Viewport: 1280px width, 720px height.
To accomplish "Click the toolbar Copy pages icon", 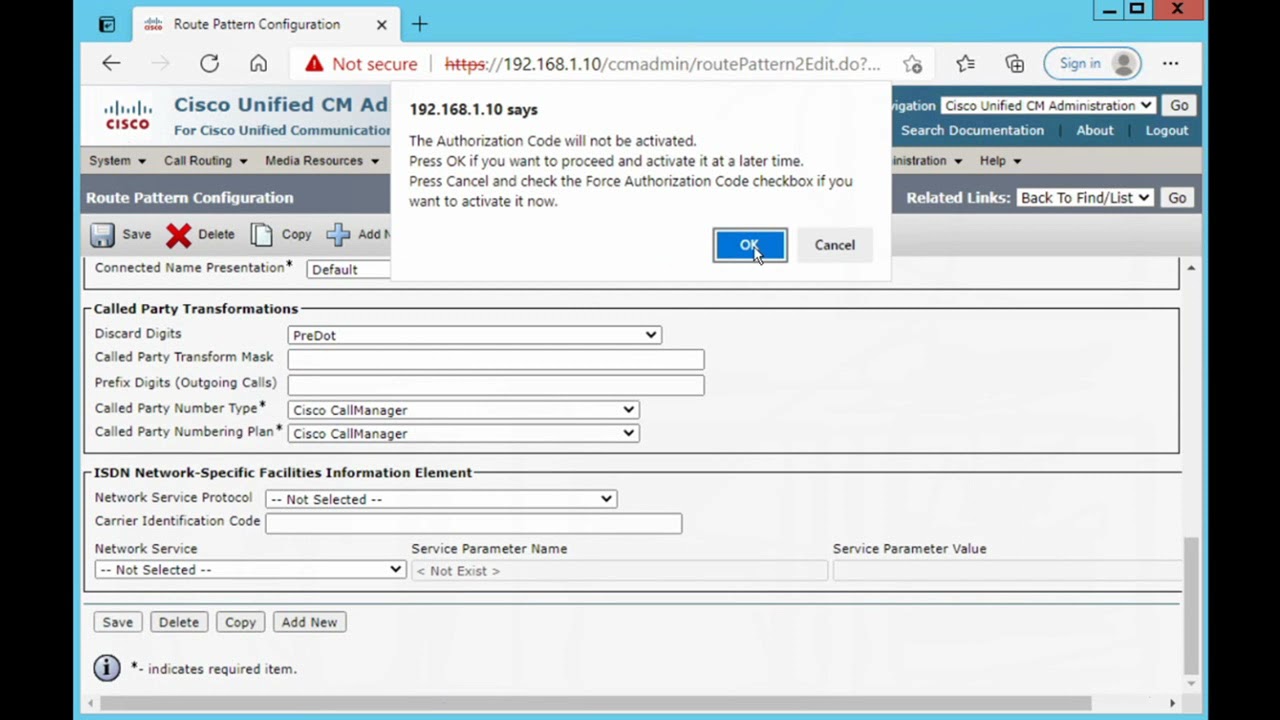I will click(x=262, y=235).
